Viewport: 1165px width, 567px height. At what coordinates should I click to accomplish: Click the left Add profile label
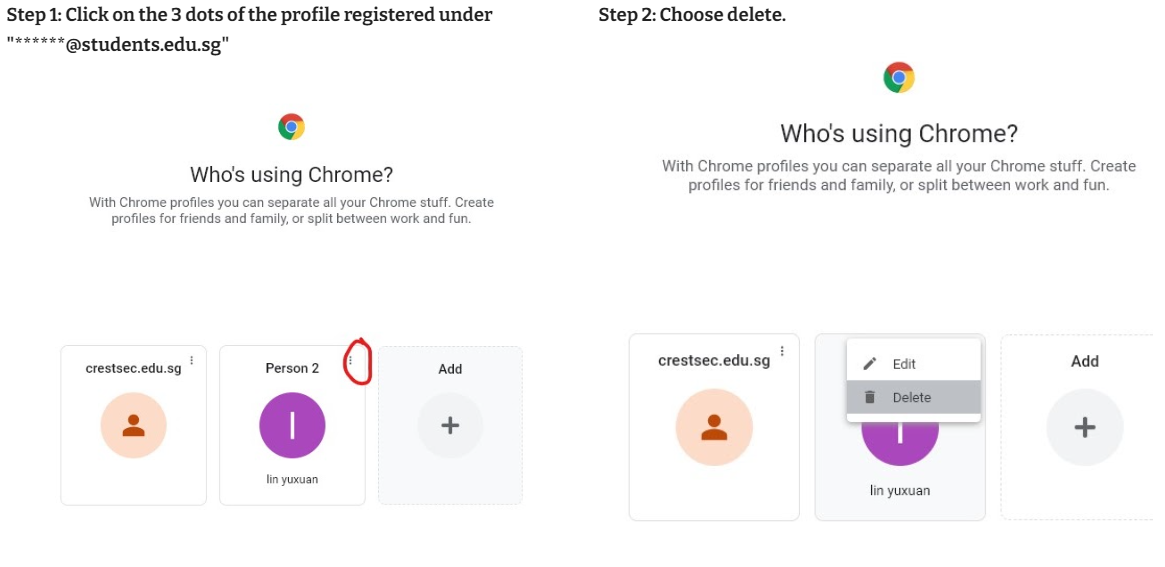coord(450,369)
